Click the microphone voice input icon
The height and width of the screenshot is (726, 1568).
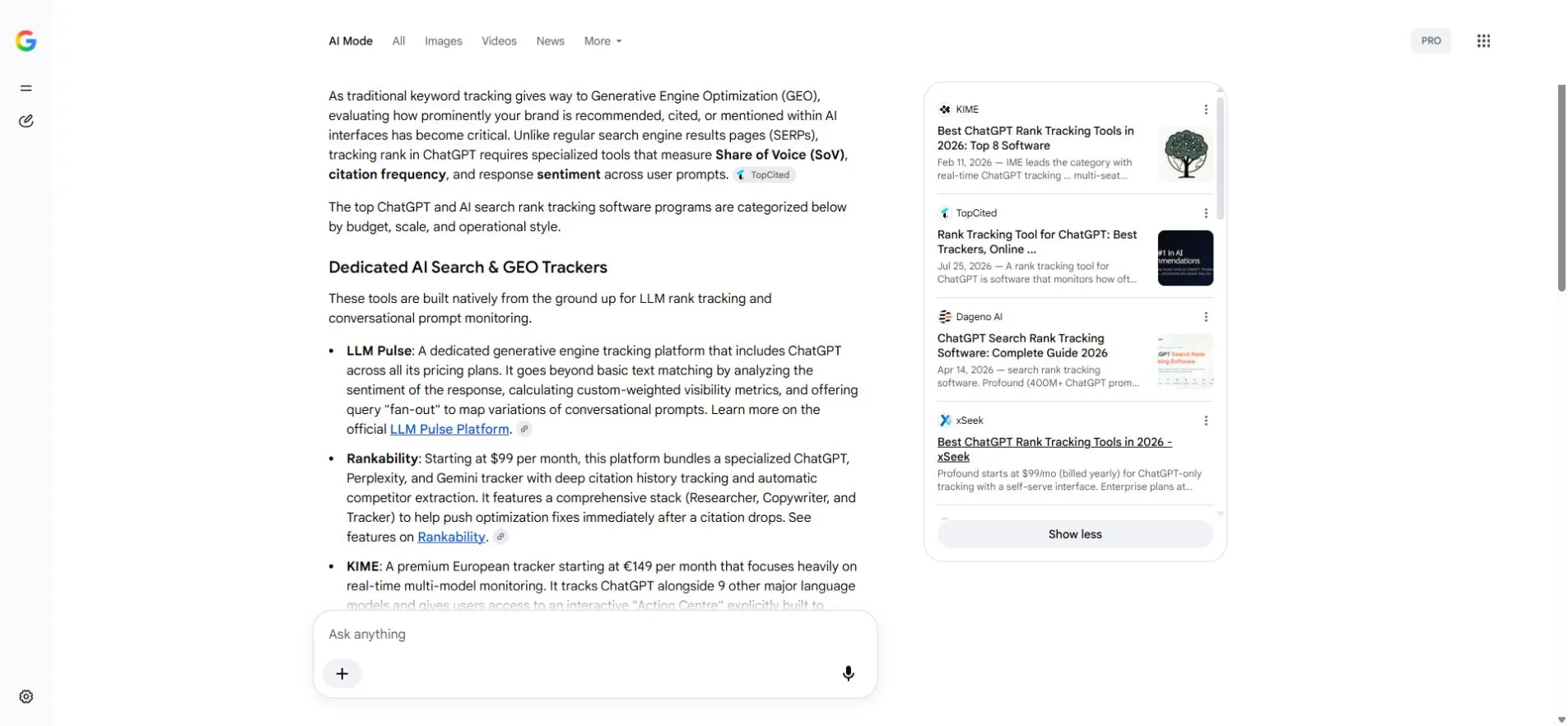click(x=849, y=674)
